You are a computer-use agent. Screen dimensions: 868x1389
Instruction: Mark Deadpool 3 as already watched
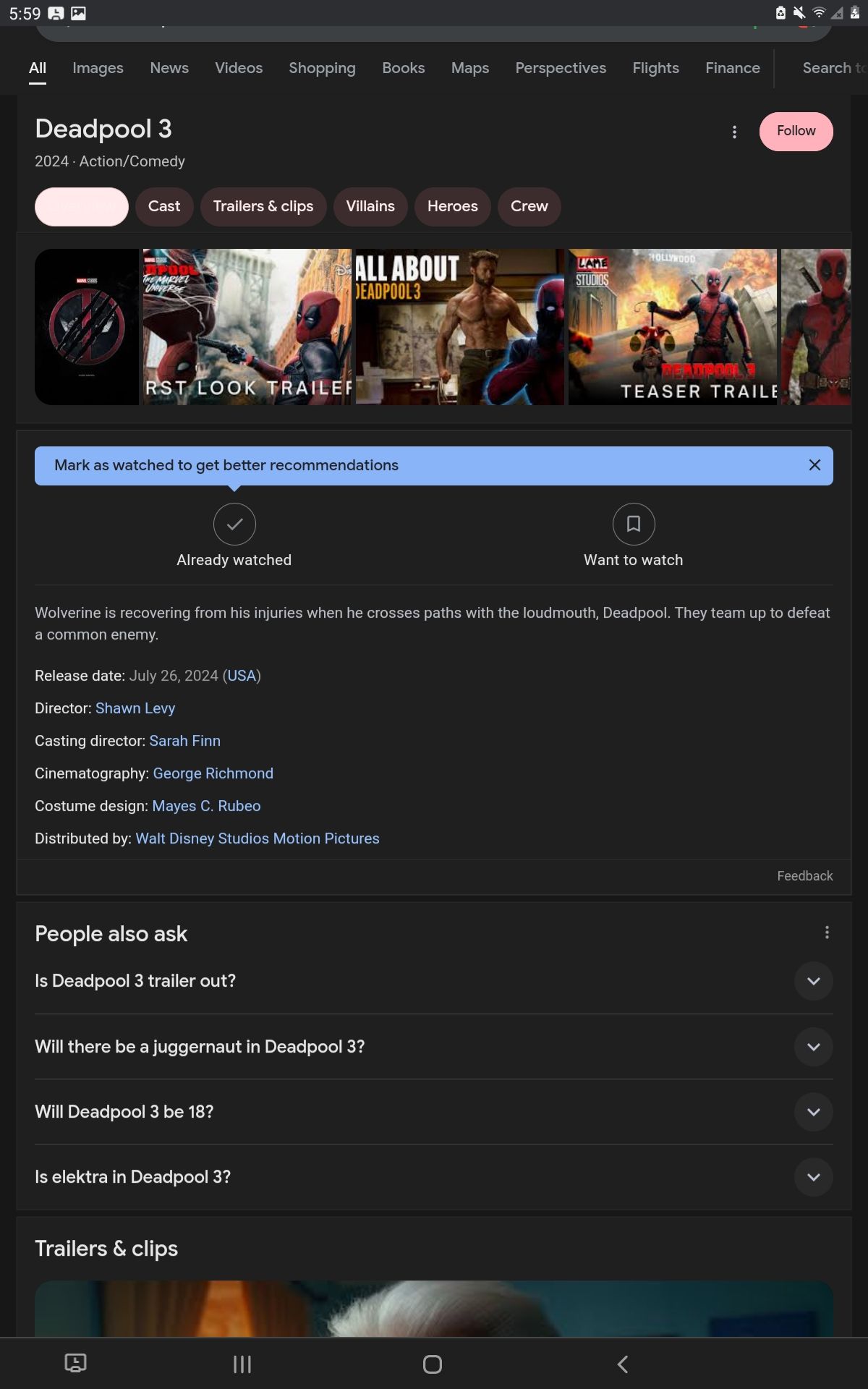tap(234, 524)
